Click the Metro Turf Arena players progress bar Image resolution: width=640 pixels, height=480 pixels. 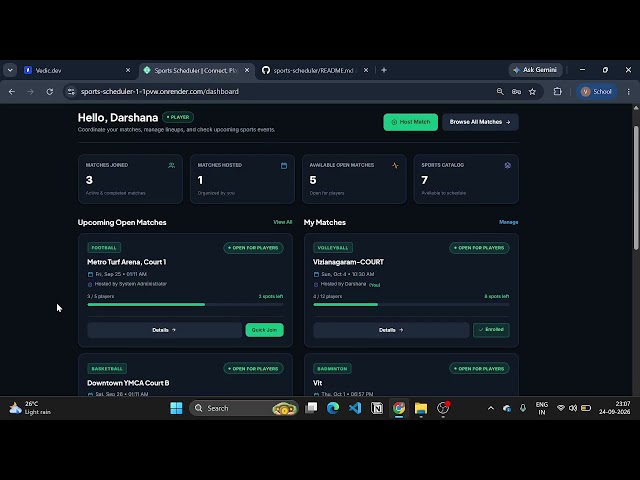(x=185, y=304)
